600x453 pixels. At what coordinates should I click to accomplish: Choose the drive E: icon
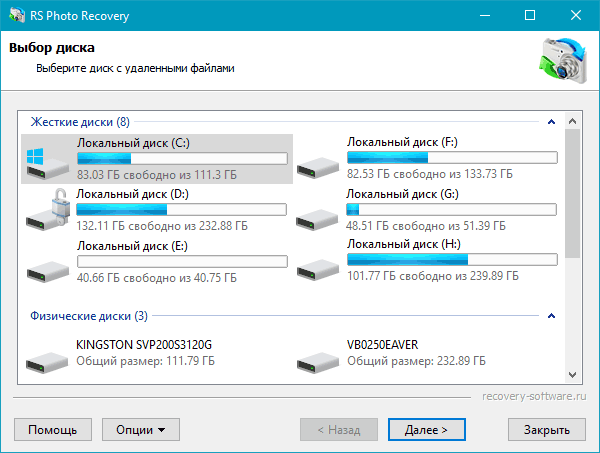(x=48, y=271)
